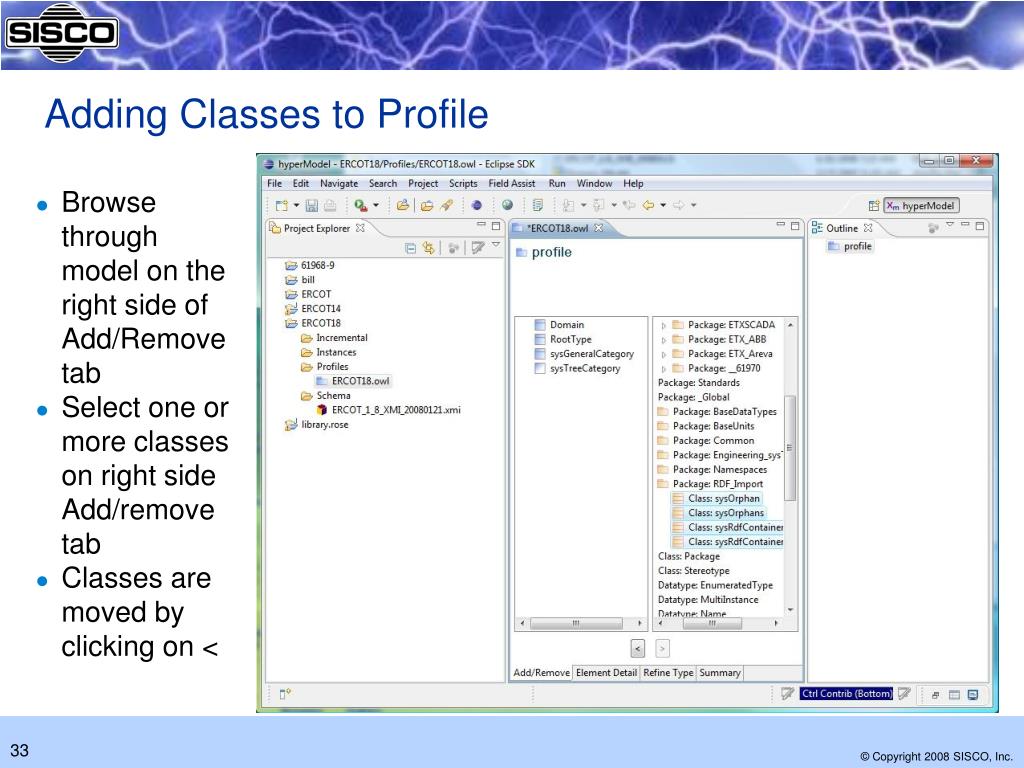This screenshot has width=1024, height=768.
Task: Click the open folder with person icon
Action: [403, 205]
